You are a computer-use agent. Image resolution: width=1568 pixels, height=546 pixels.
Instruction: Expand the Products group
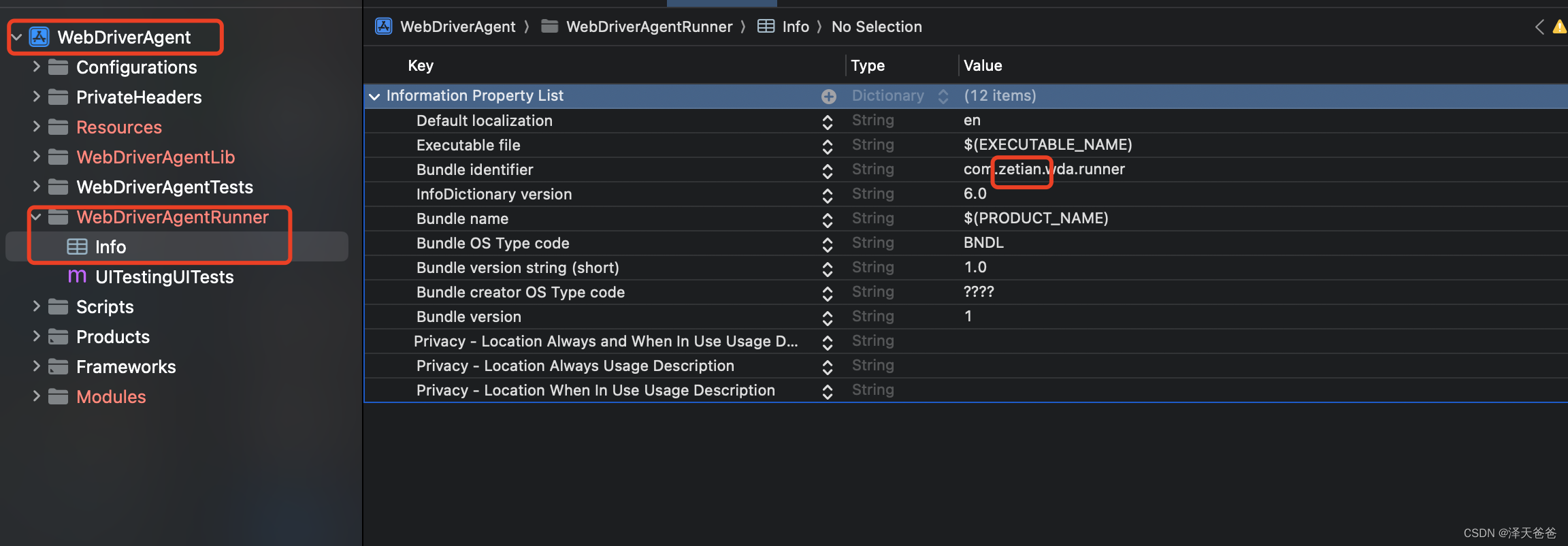coord(37,336)
